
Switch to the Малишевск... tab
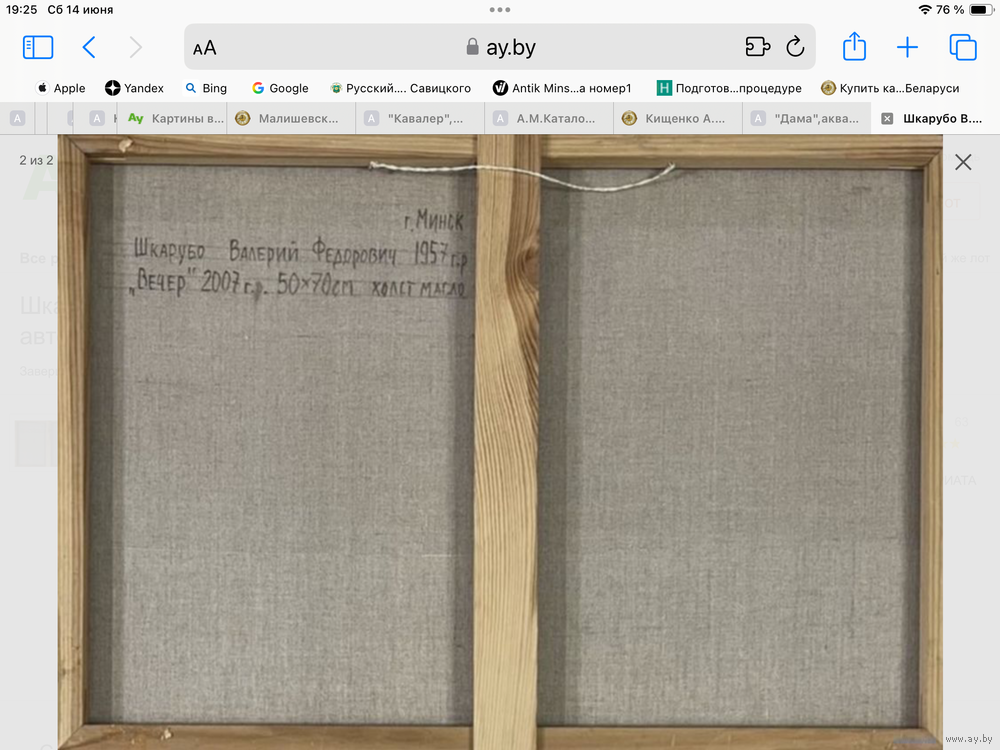tap(291, 118)
